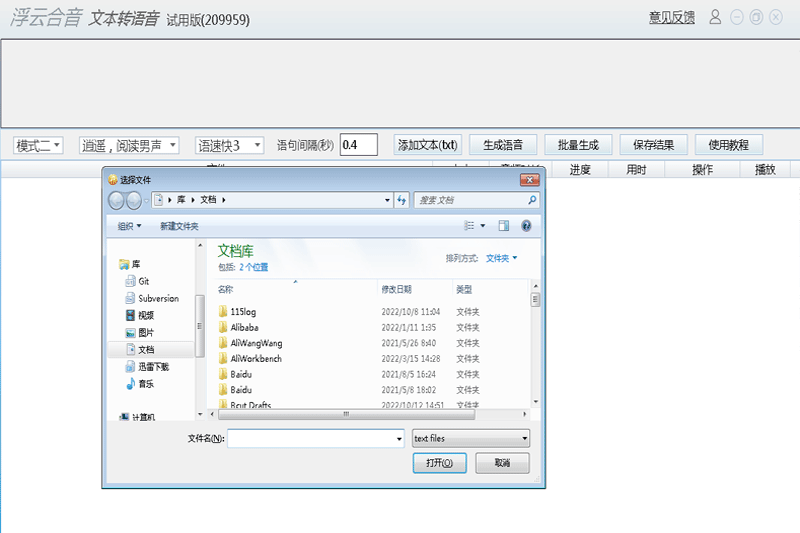This screenshot has height=533, width=800.
Task: Click the 操作 column header in main window
Action: (x=702, y=169)
